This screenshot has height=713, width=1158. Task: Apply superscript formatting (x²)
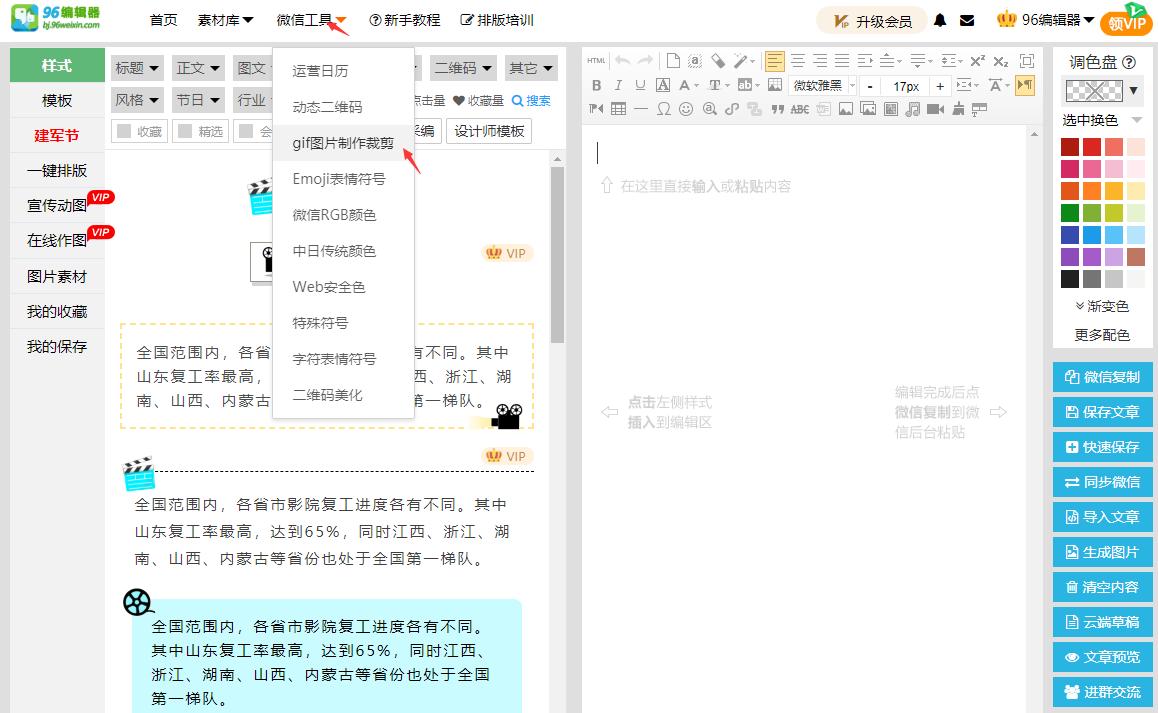tap(978, 60)
